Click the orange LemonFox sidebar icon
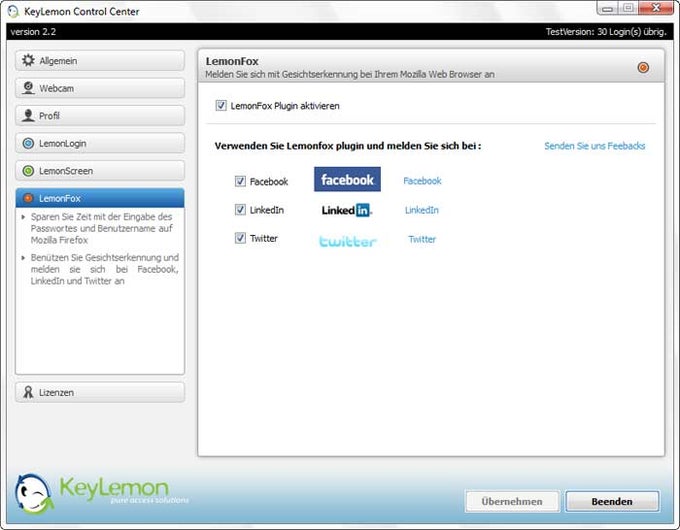The width and height of the screenshot is (680, 530). (x=28, y=198)
